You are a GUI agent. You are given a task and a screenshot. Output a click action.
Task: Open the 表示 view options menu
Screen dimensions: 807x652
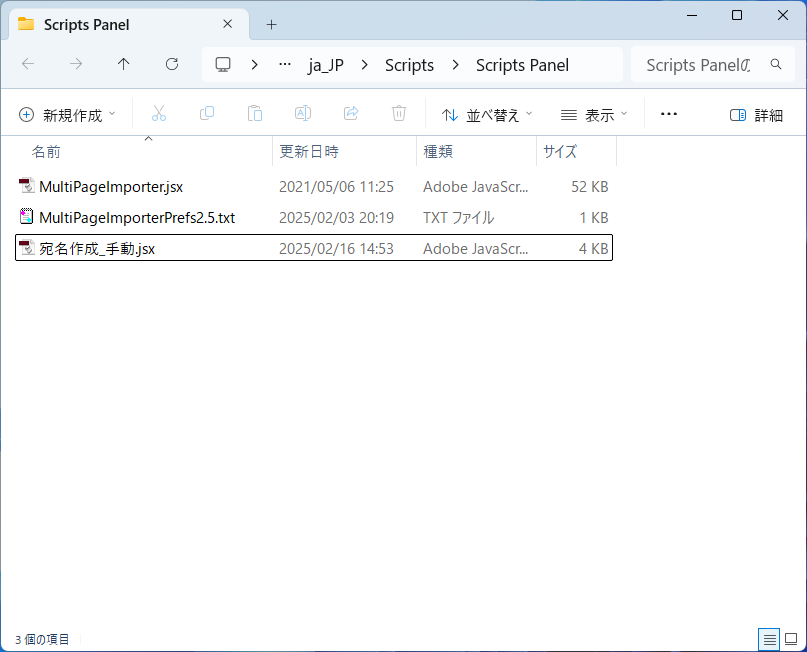pos(594,115)
